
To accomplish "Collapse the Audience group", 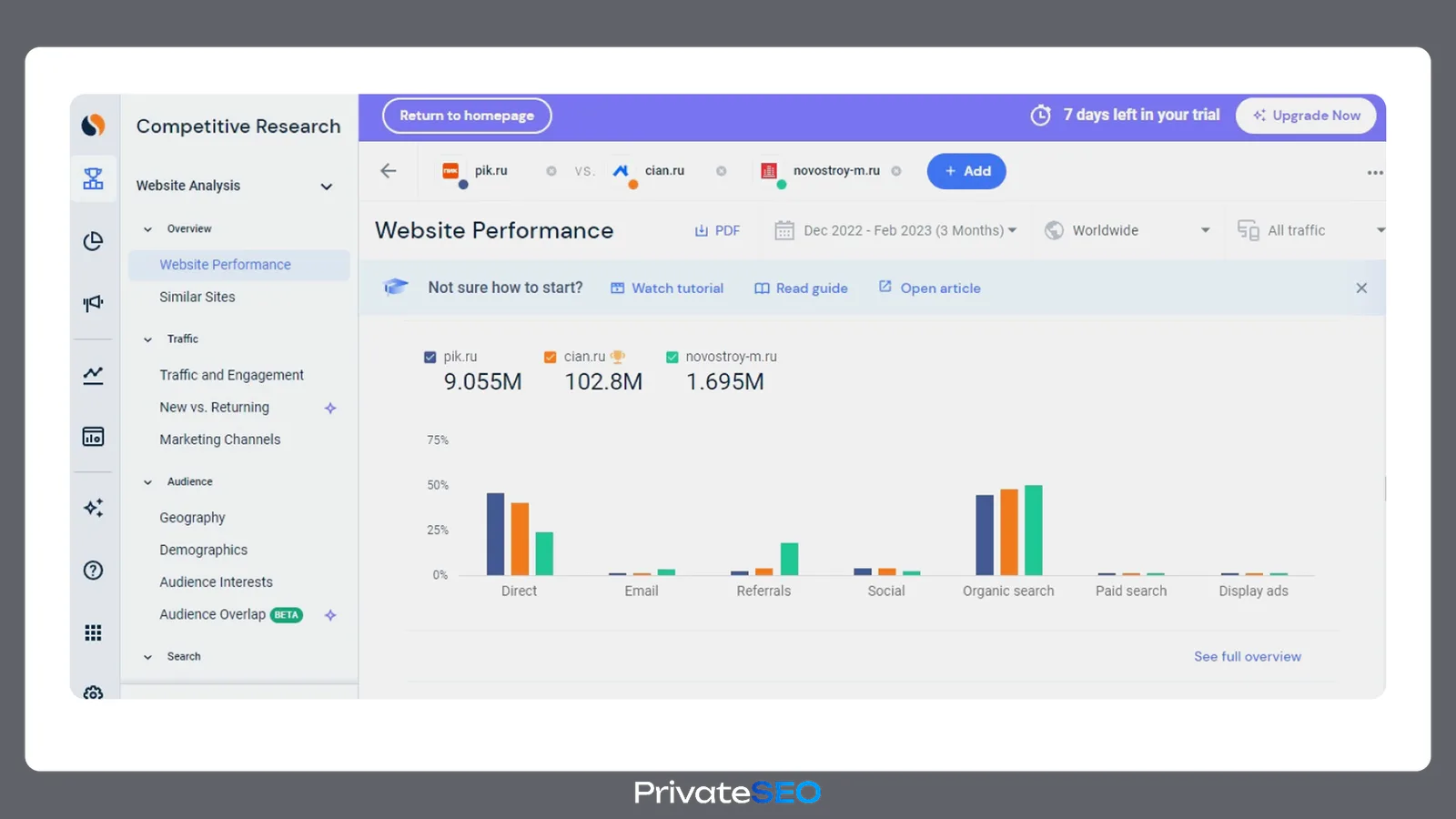I will [x=147, y=482].
